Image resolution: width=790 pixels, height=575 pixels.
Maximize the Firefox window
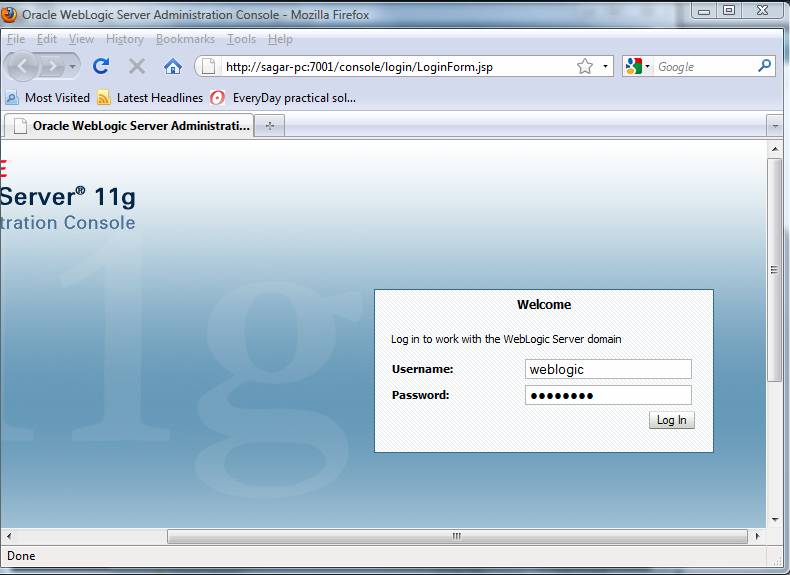point(729,11)
